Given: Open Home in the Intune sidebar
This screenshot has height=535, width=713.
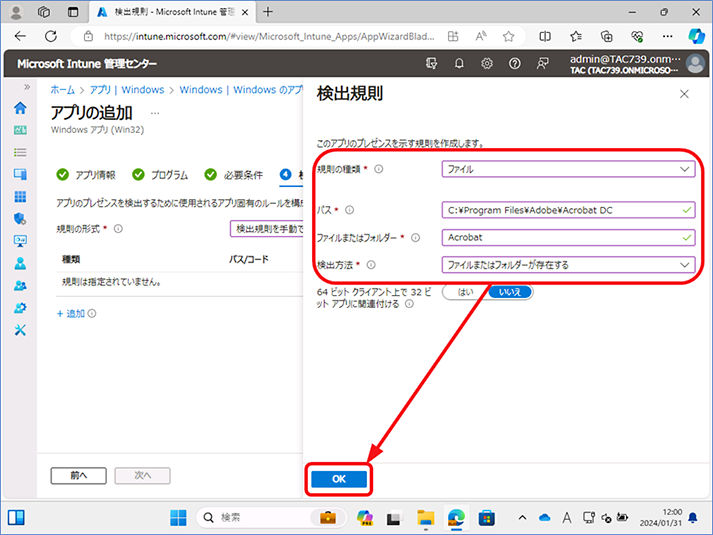Looking at the screenshot, I should pyautogui.click(x=20, y=108).
